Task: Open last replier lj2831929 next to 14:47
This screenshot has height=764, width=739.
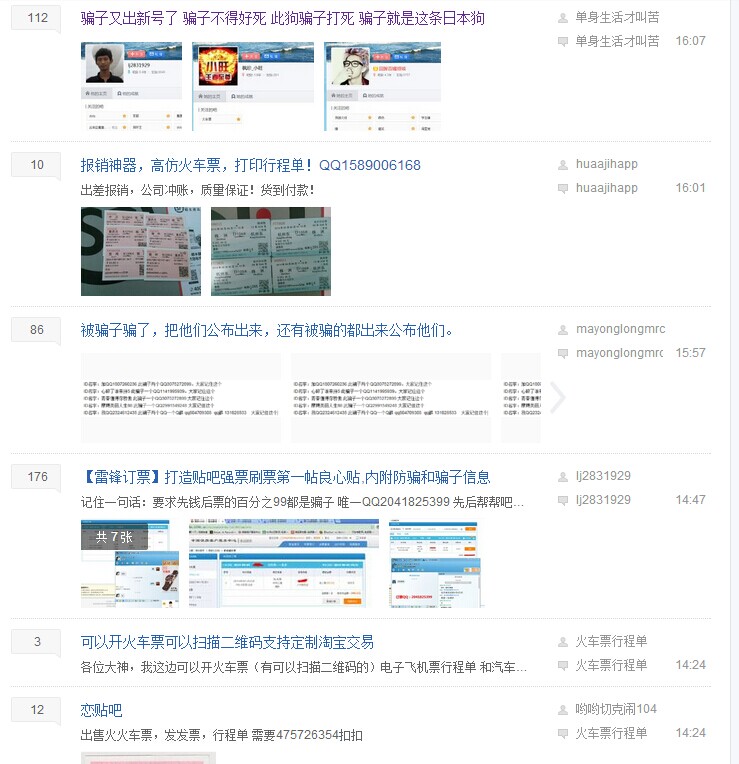Action: coord(603,499)
